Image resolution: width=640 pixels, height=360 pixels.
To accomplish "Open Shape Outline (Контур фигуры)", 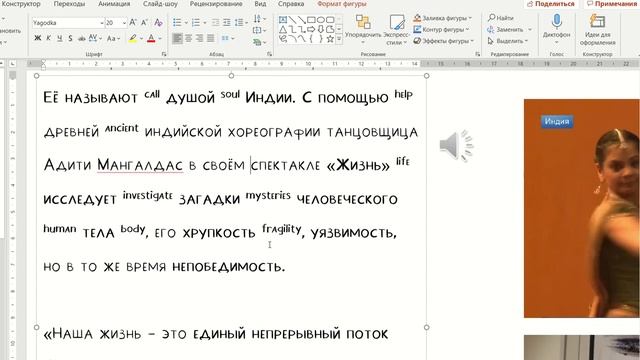I will pyautogui.click(x=441, y=30).
